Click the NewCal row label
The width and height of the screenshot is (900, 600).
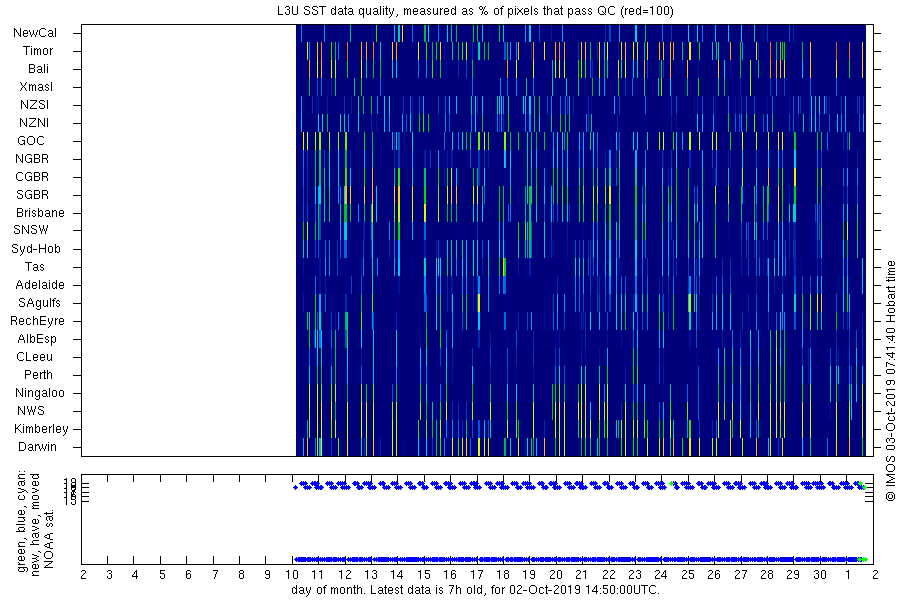[35, 33]
